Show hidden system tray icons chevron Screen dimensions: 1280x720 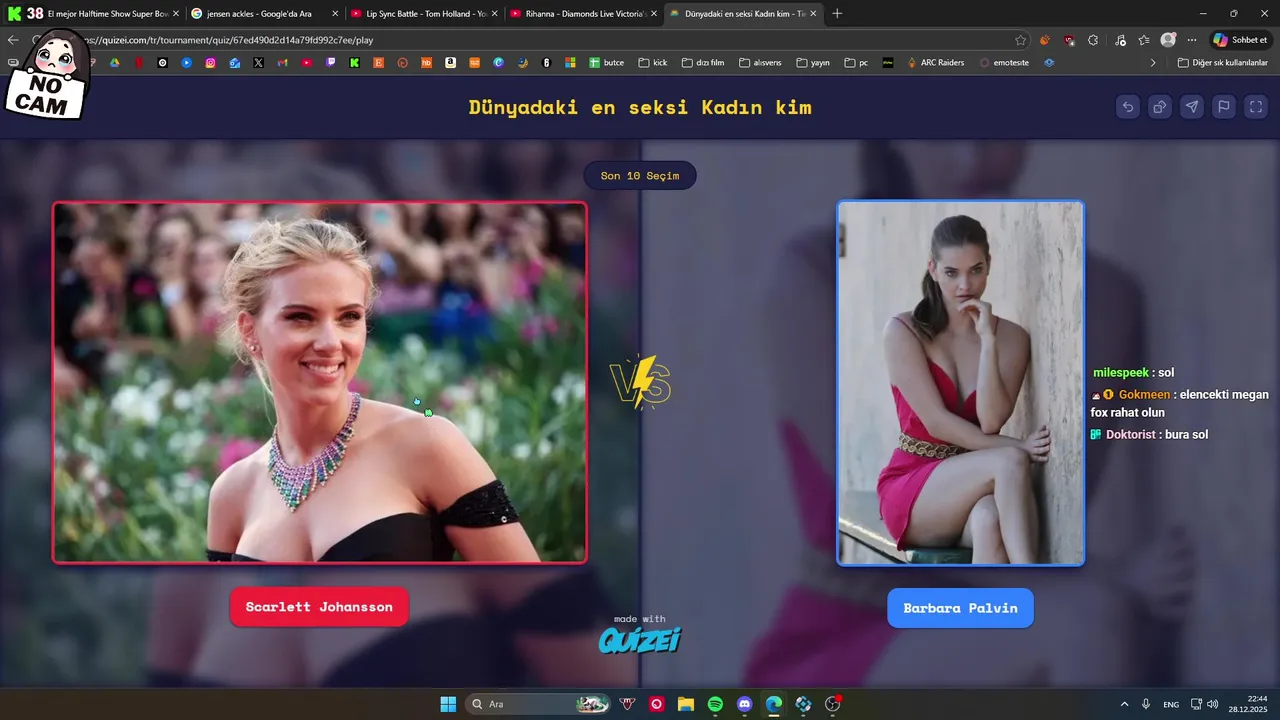point(1124,704)
